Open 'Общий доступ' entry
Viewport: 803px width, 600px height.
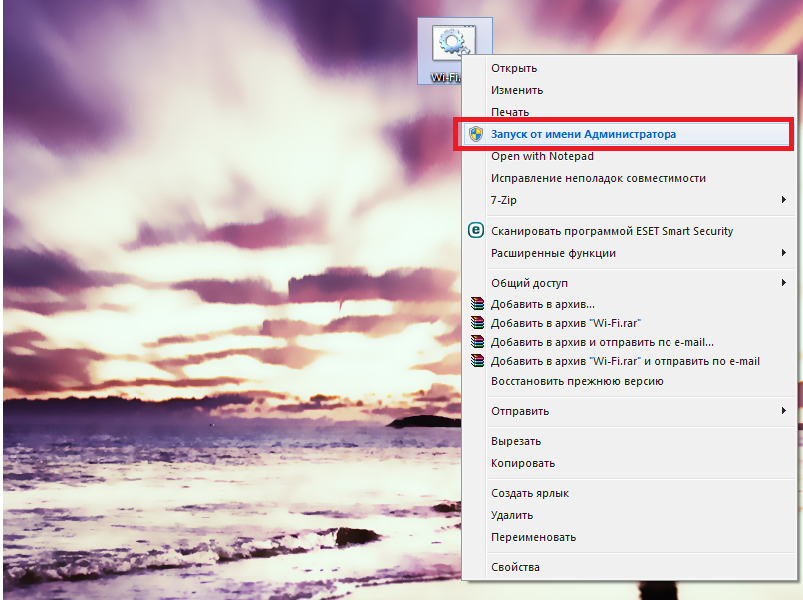point(629,283)
